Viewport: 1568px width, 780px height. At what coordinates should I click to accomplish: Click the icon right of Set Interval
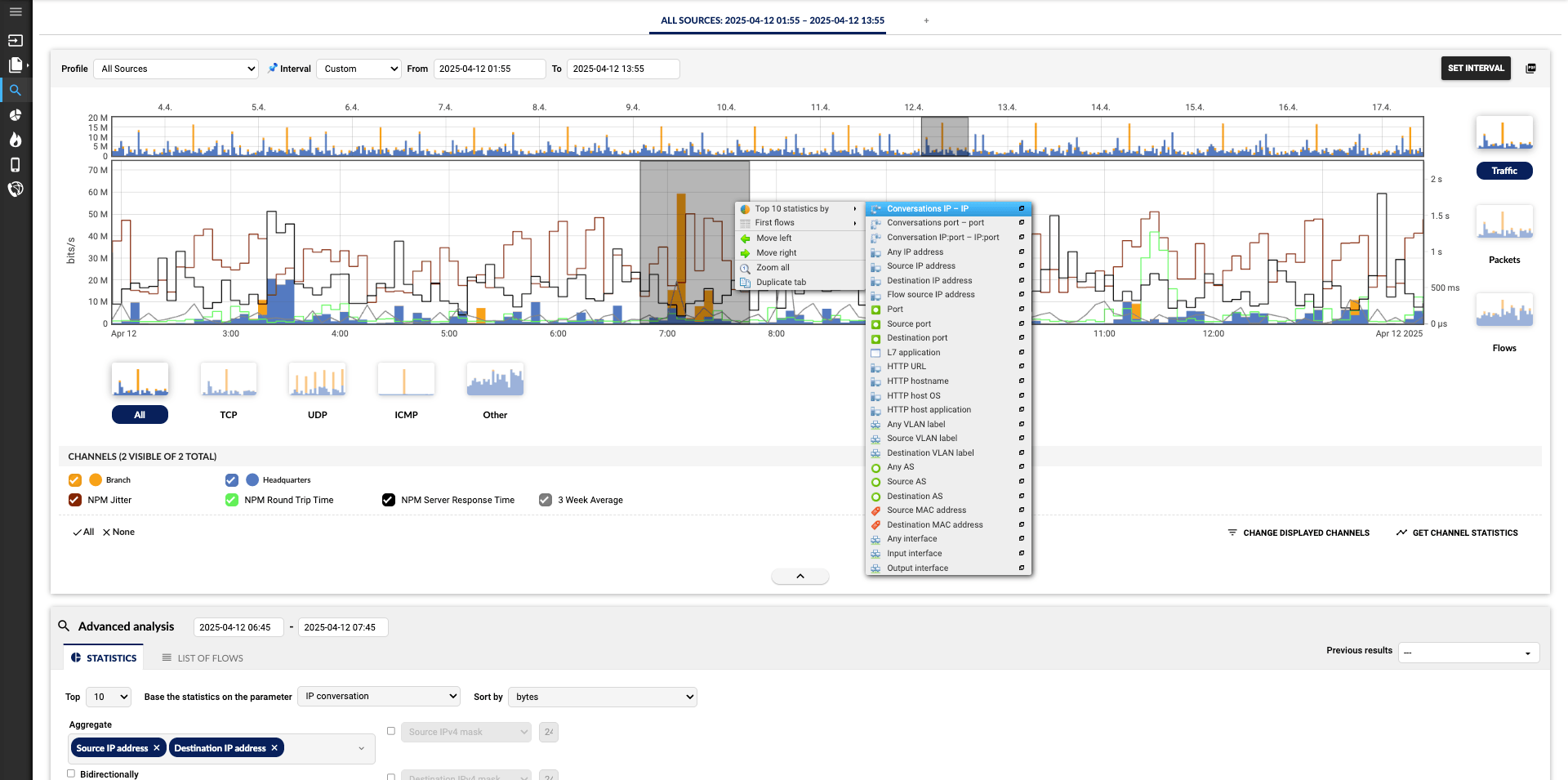pyautogui.click(x=1530, y=69)
